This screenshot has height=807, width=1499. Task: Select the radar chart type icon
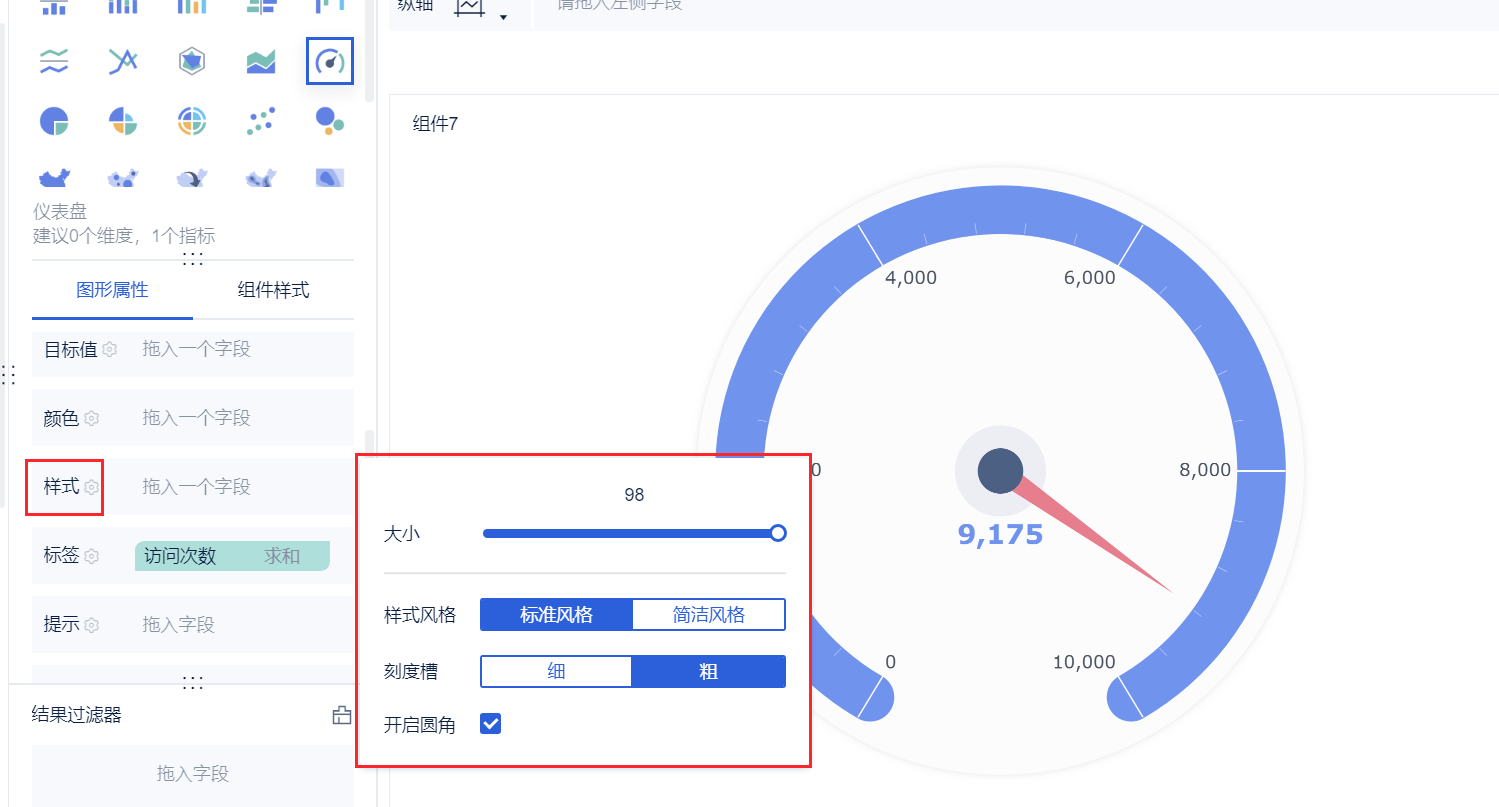point(191,62)
